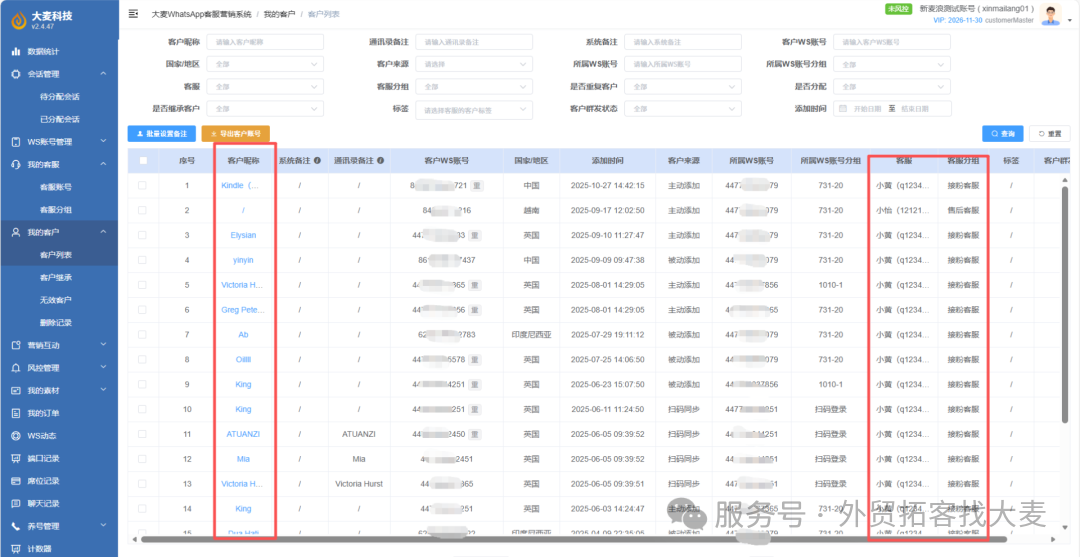Viewport: 1080px width, 557px height.
Task: Check the checkbox for row 11 ATUANZI
Action: point(143,433)
